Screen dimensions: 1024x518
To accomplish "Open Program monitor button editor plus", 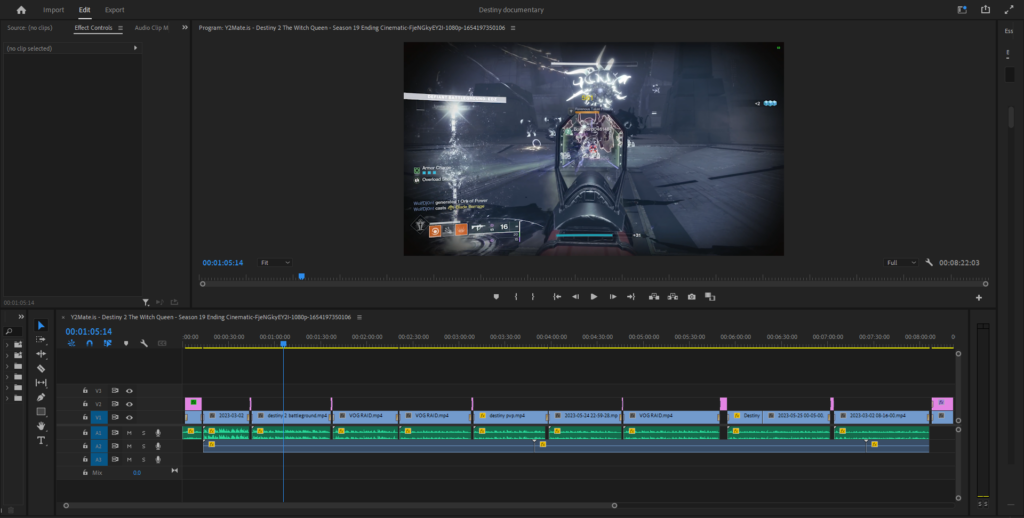I will (979, 298).
